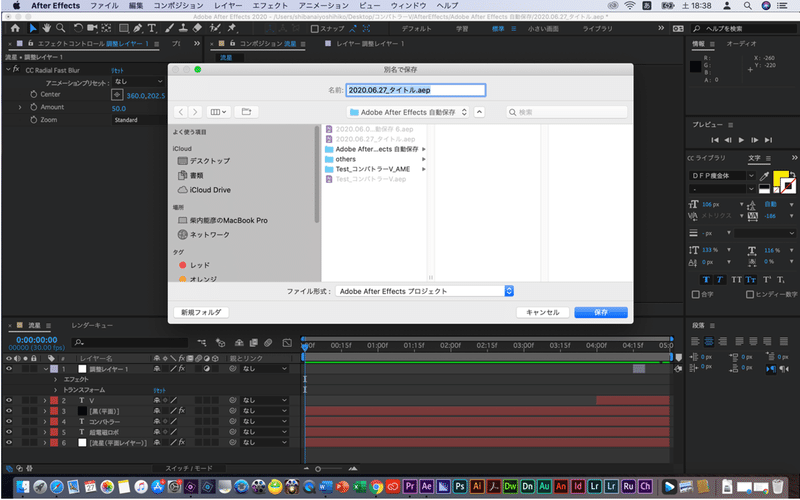Open the folder location popup in save dialog

[407, 112]
